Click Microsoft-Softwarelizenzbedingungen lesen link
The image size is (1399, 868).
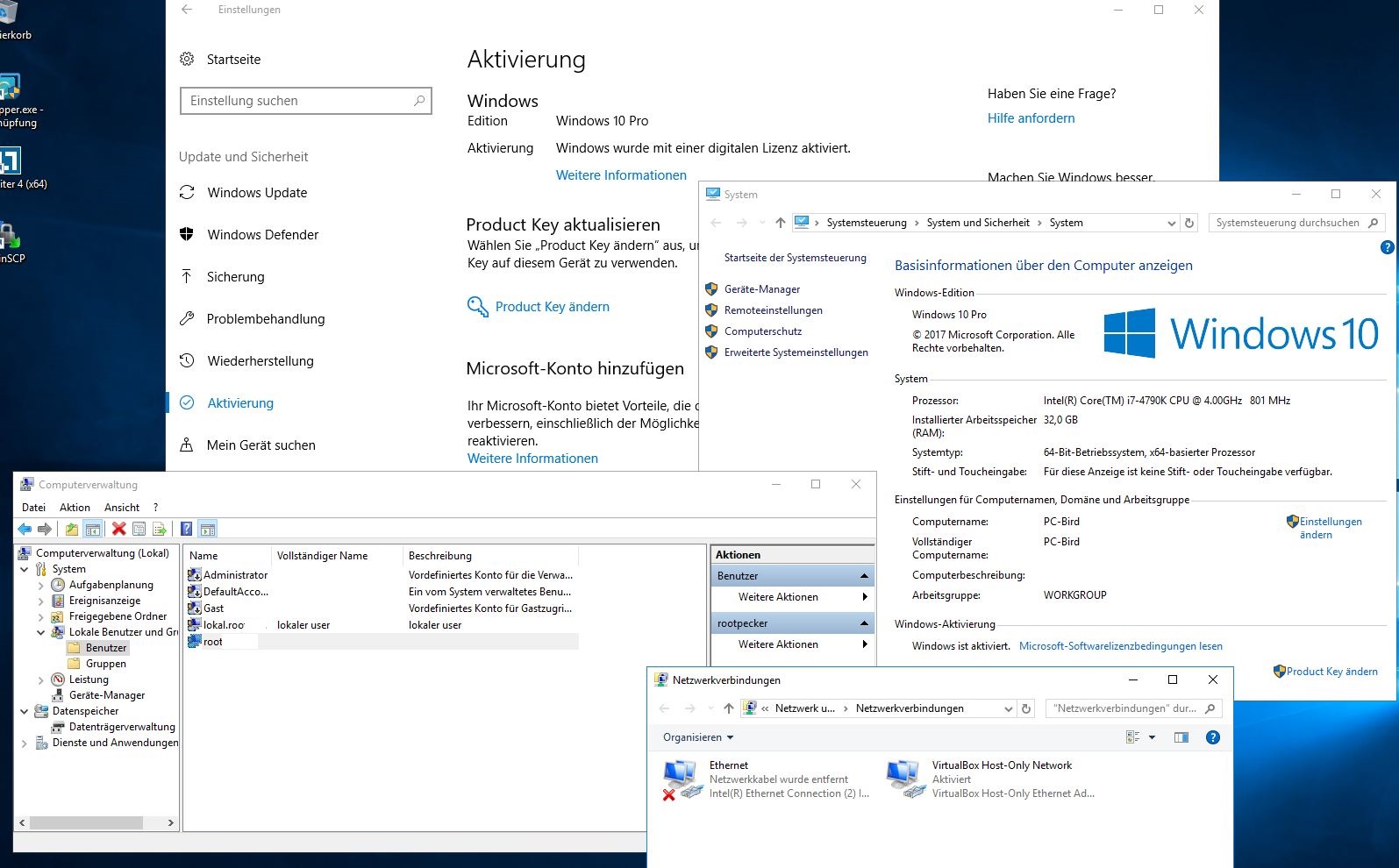coord(1121,646)
